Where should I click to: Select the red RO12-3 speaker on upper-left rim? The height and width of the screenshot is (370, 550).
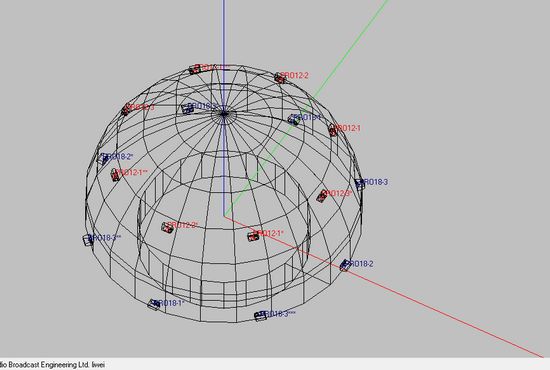125,110
